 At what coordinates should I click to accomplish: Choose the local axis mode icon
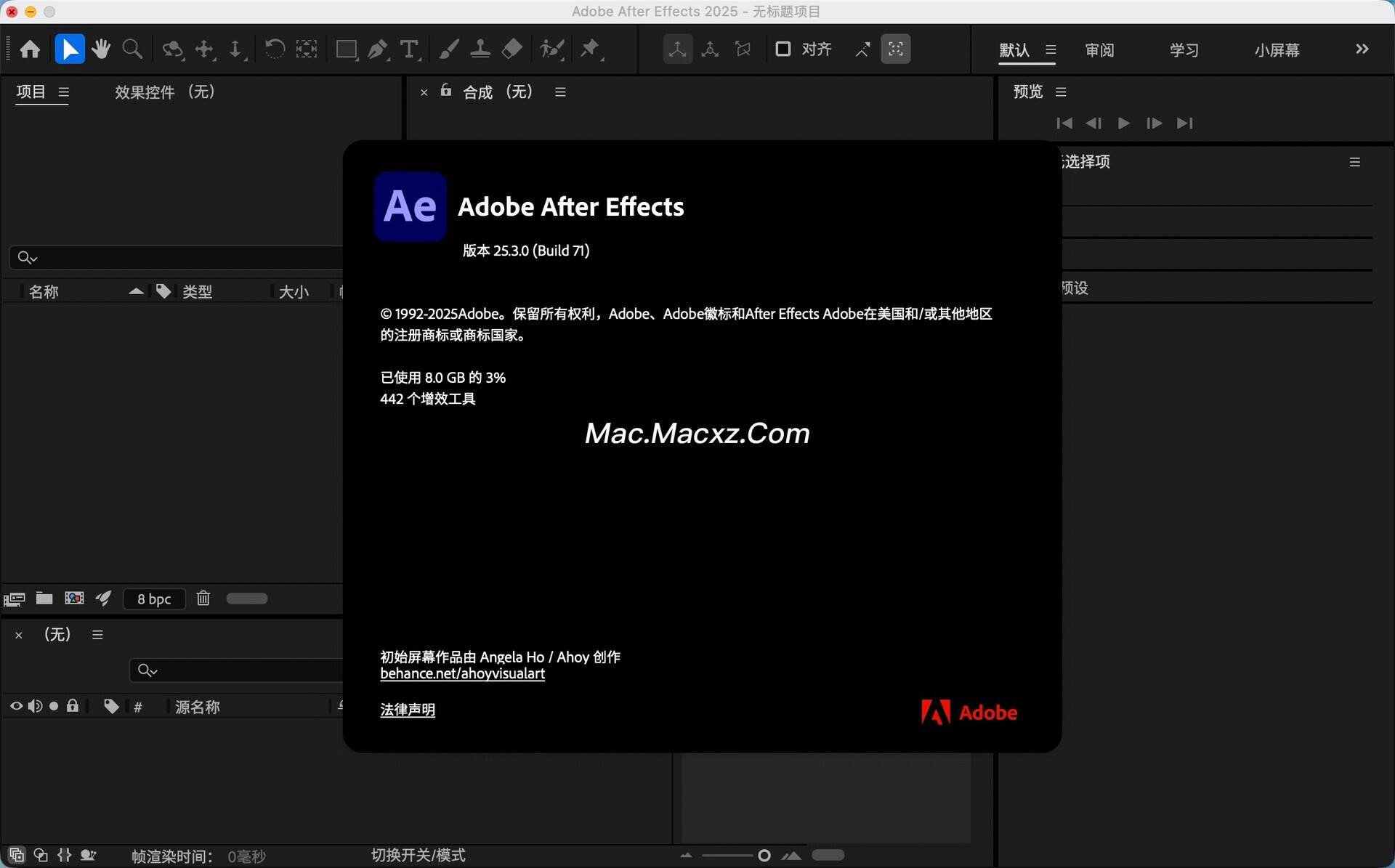677,49
